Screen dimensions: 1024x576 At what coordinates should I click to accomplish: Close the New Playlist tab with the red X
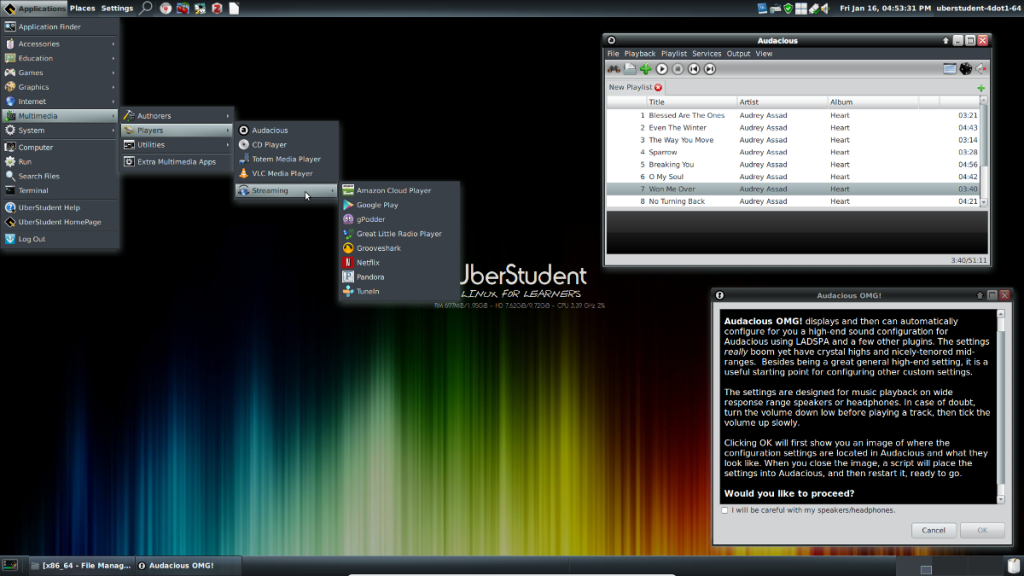(658, 88)
